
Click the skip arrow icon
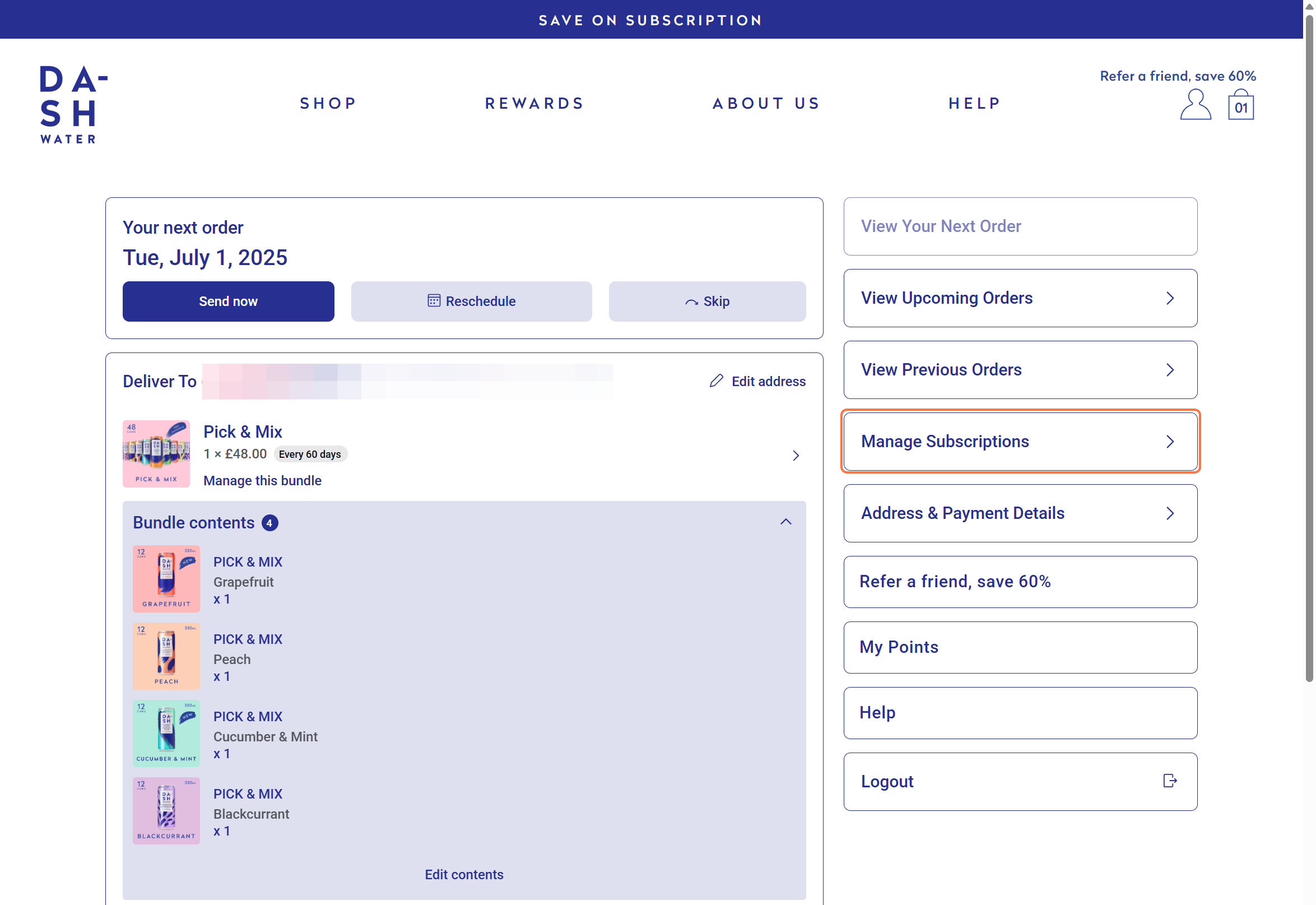[x=691, y=302]
